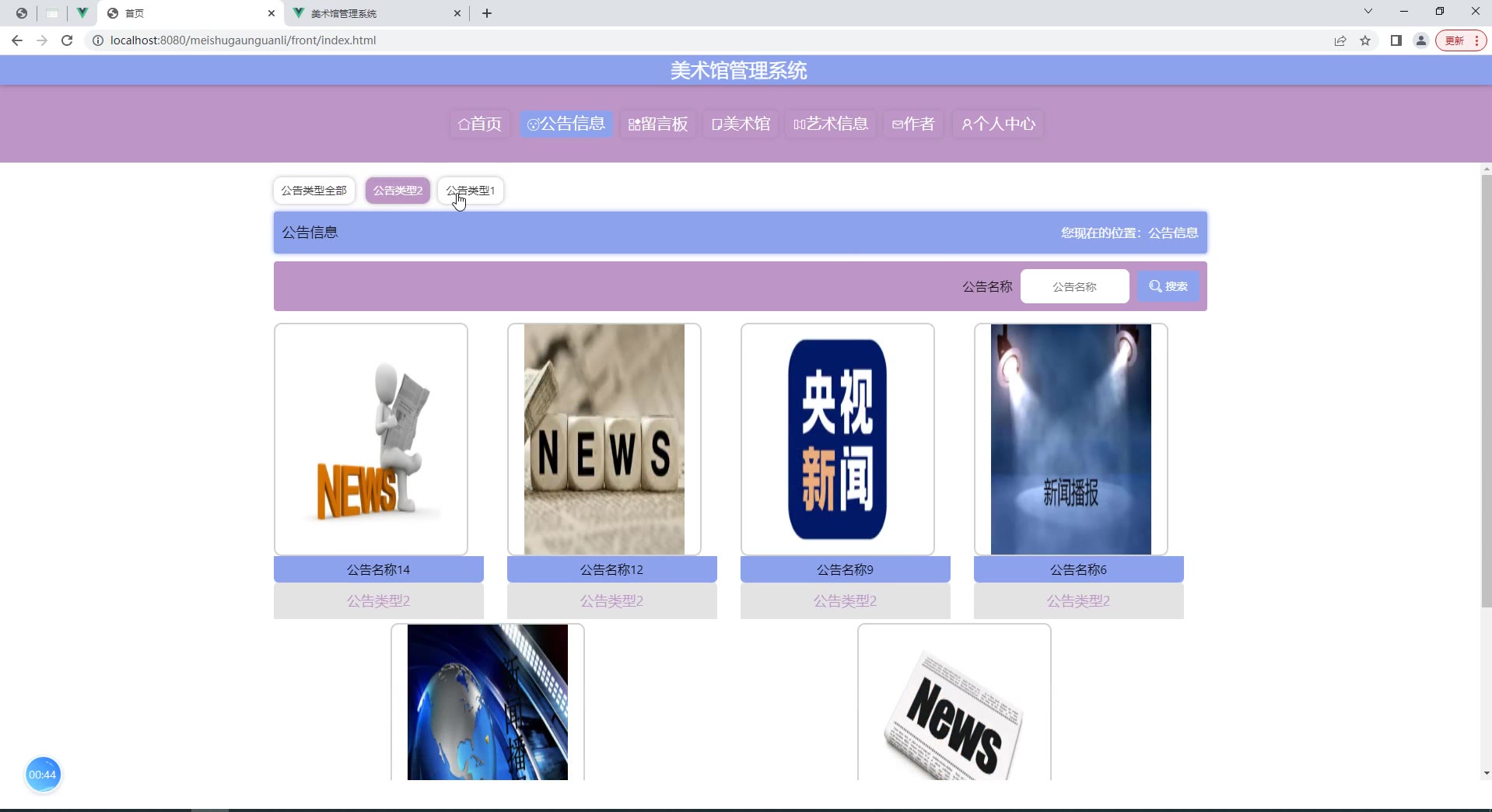Go back to previous page
This screenshot has width=1492, height=812.
(x=17, y=40)
